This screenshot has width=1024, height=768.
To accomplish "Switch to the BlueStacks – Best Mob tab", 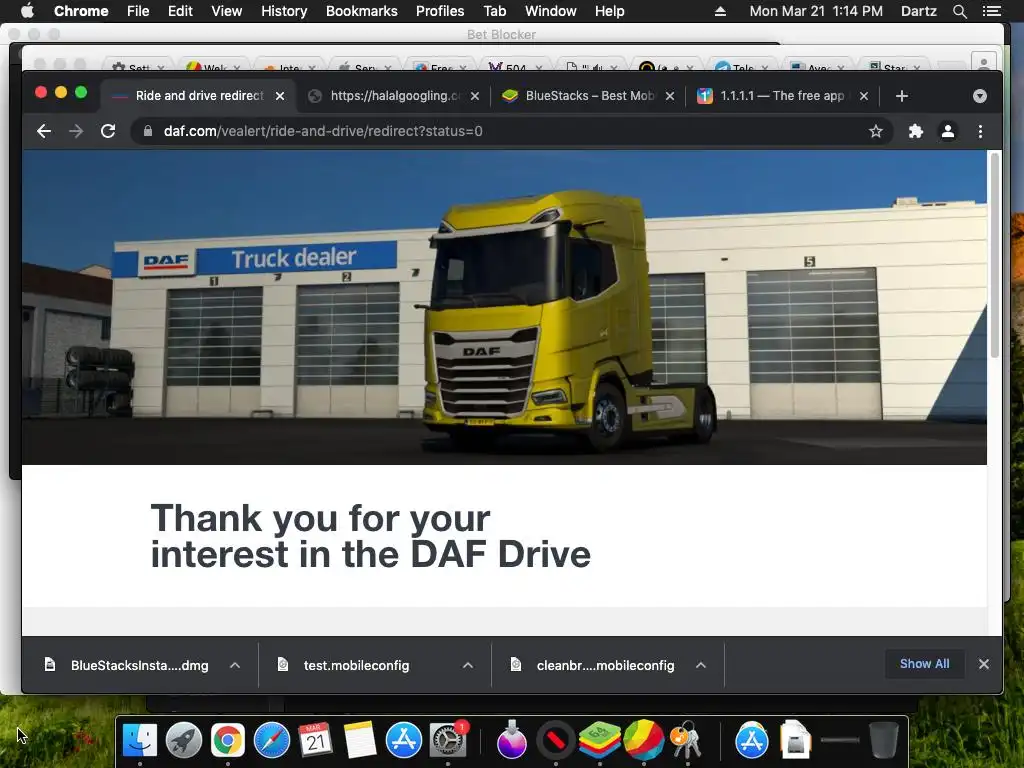I will point(589,96).
